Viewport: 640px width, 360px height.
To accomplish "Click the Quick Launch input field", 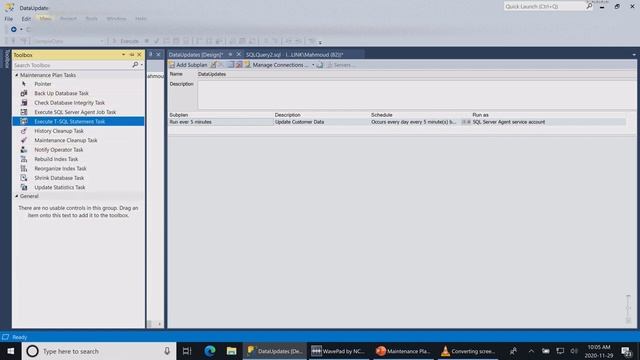I will tap(544, 6).
